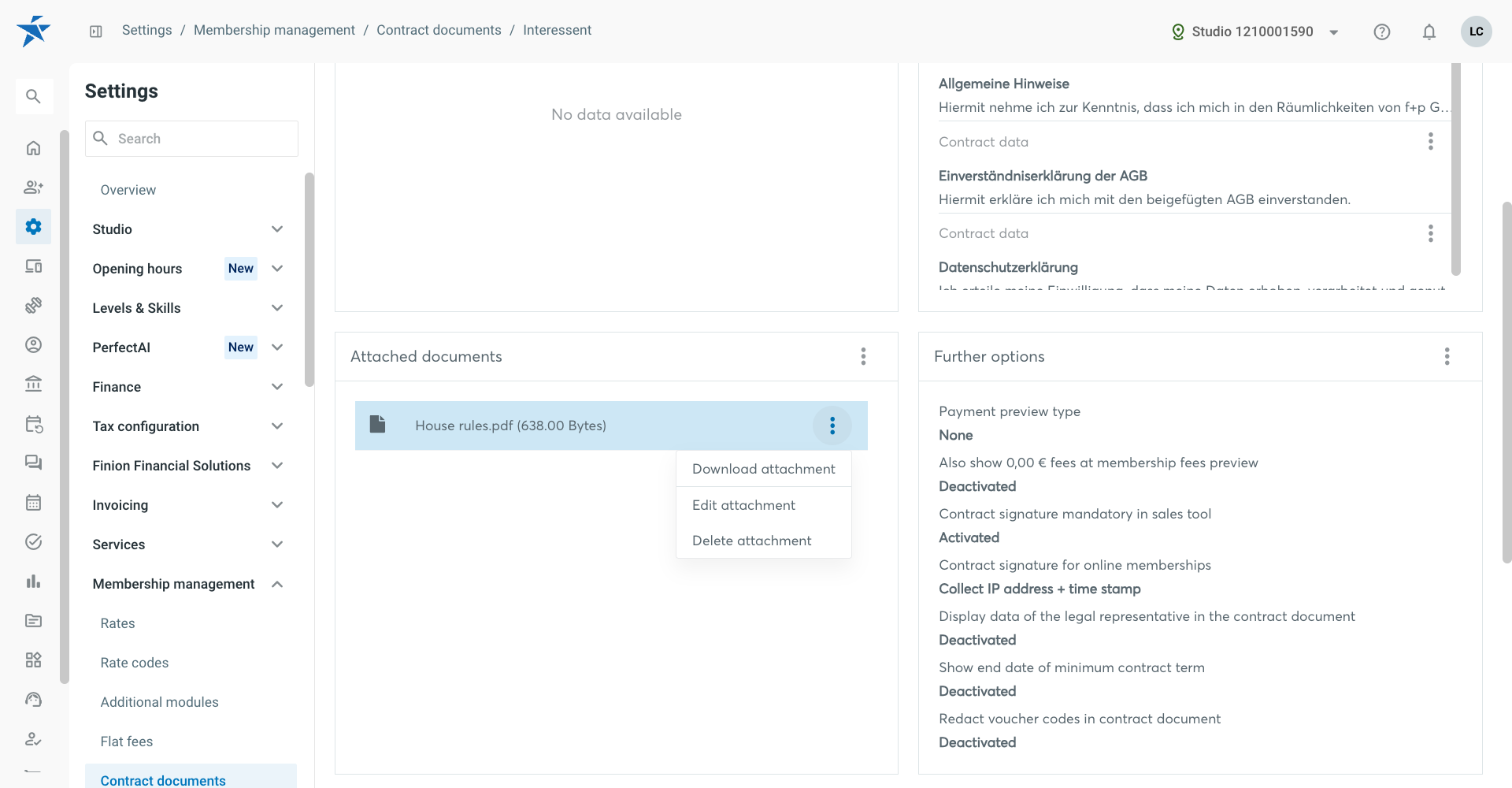Image resolution: width=1512 pixels, height=788 pixels.
Task: Open the add members icon
Action: pyautogui.click(x=33, y=187)
